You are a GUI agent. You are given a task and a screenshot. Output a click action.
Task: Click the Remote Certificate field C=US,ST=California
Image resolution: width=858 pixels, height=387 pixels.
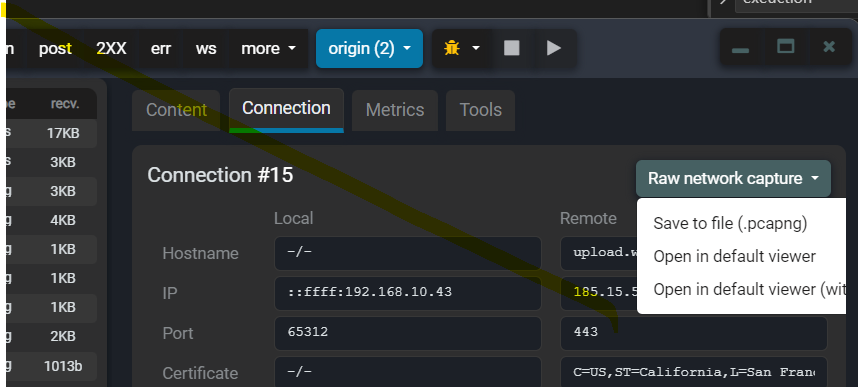(x=693, y=372)
